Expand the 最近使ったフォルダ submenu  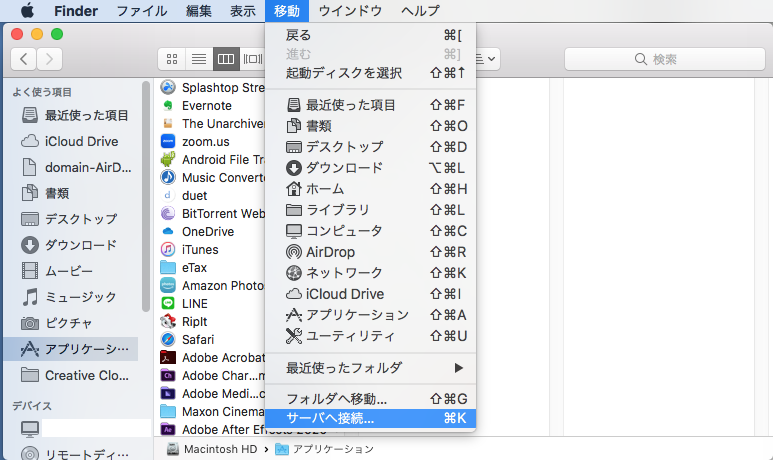370,368
